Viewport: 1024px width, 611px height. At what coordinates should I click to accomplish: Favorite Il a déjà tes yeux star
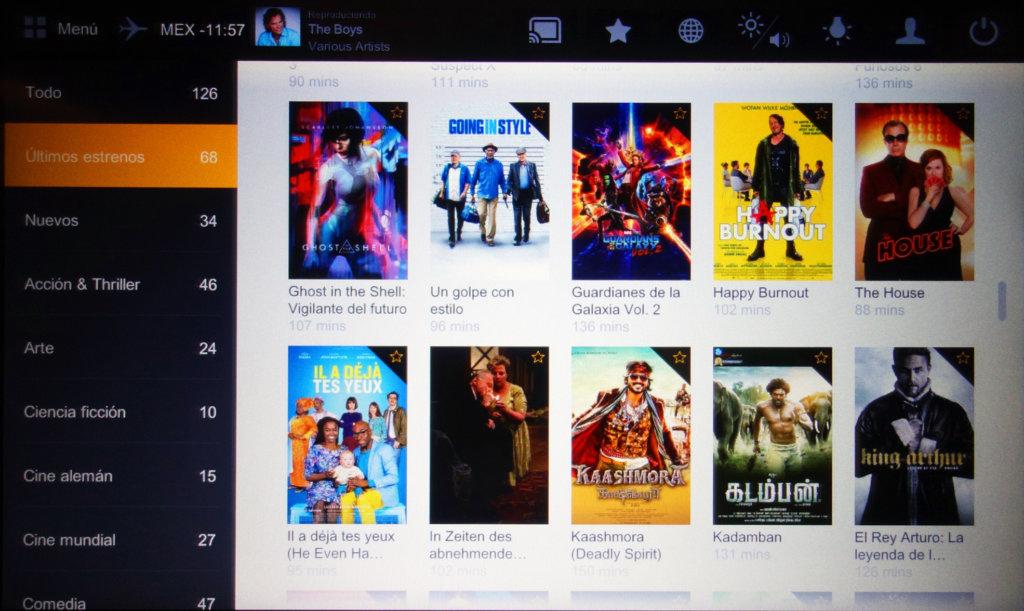(x=396, y=356)
